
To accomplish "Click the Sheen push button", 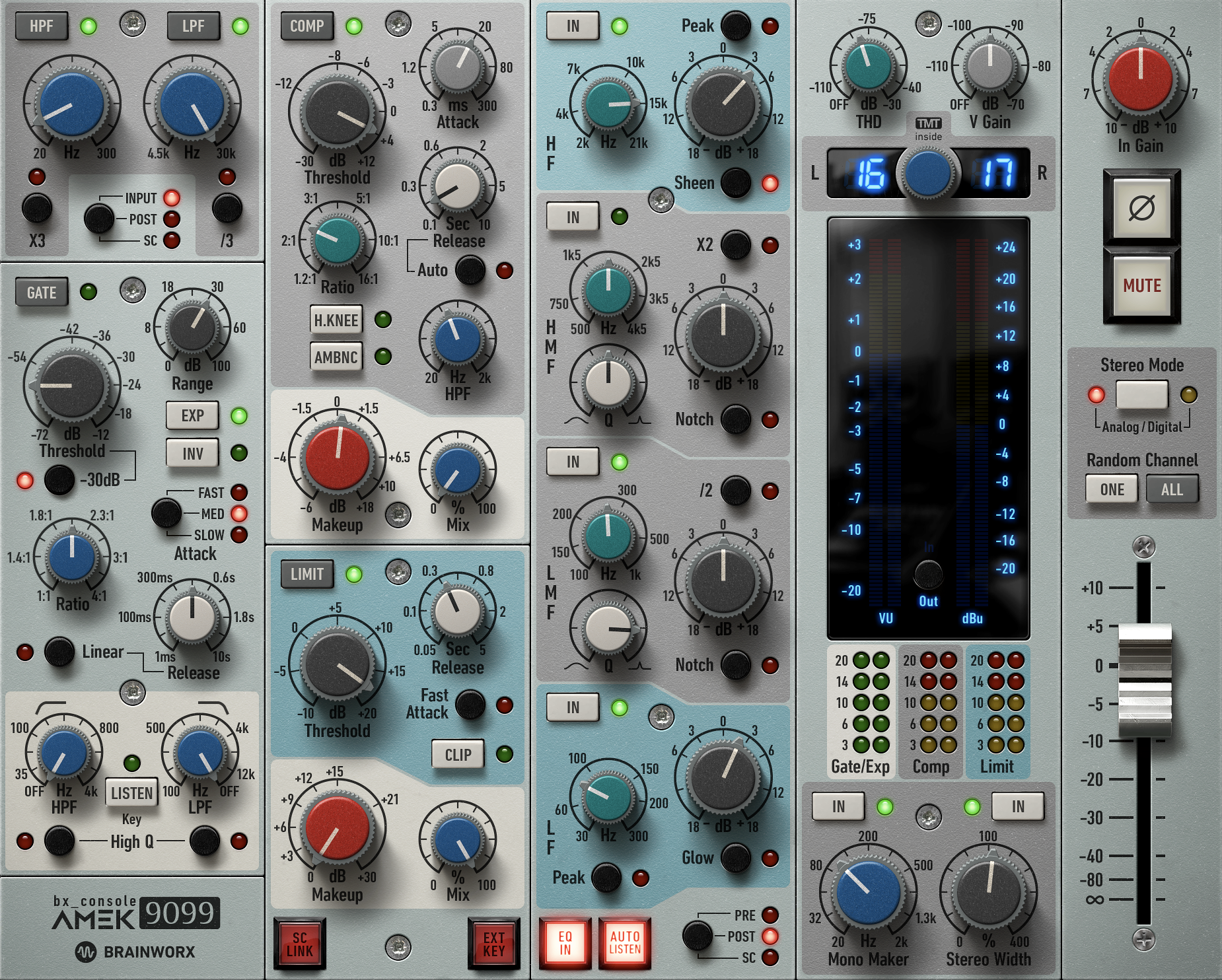I will pyautogui.click(x=736, y=183).
